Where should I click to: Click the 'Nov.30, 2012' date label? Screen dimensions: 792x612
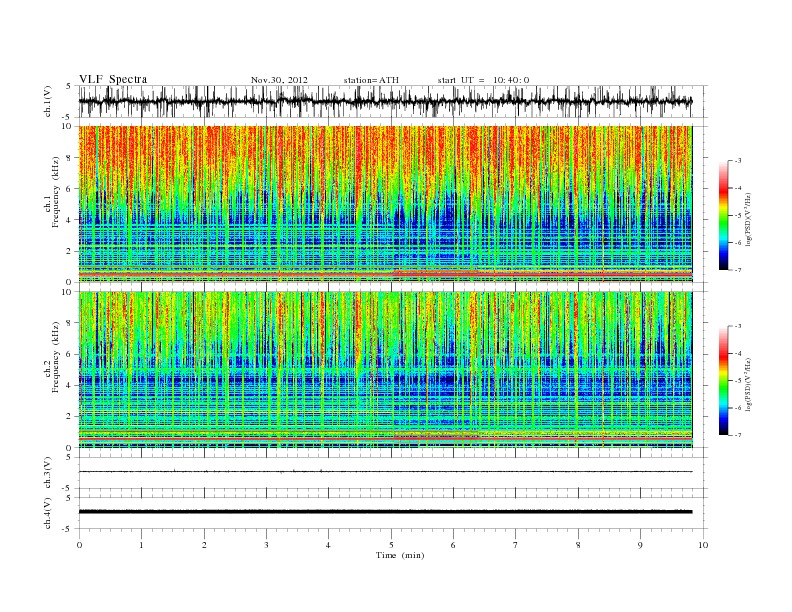tap(279, 80)
